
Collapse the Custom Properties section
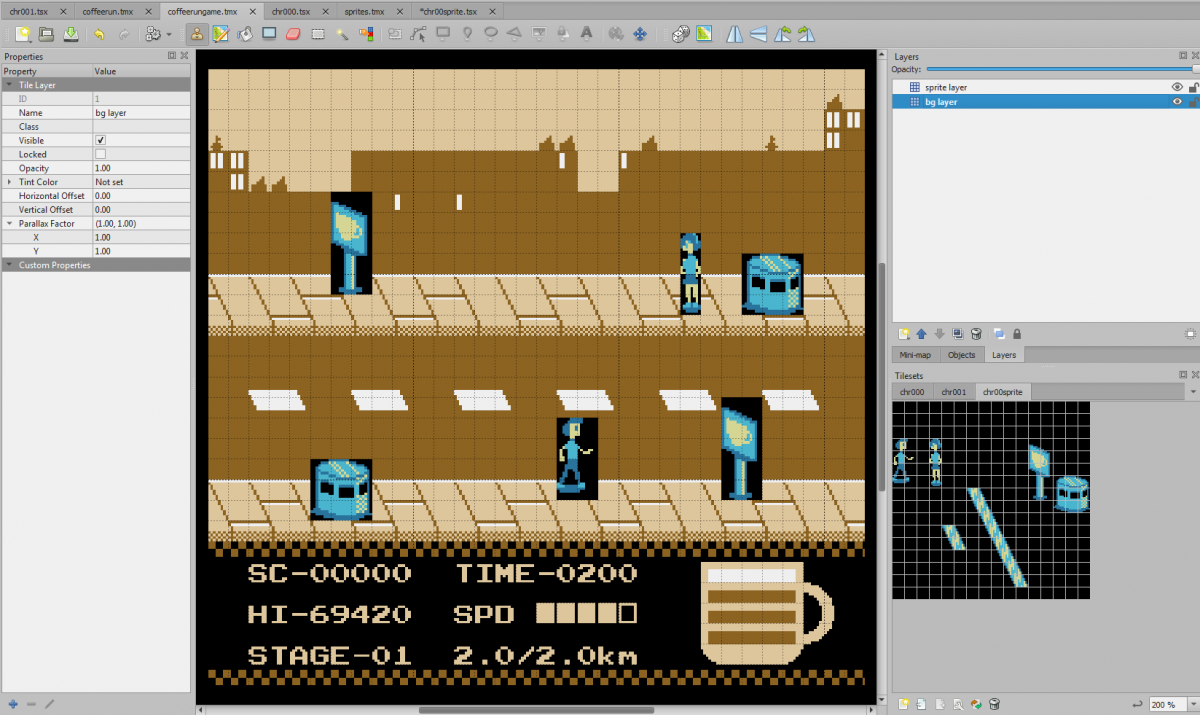point(8,264)
